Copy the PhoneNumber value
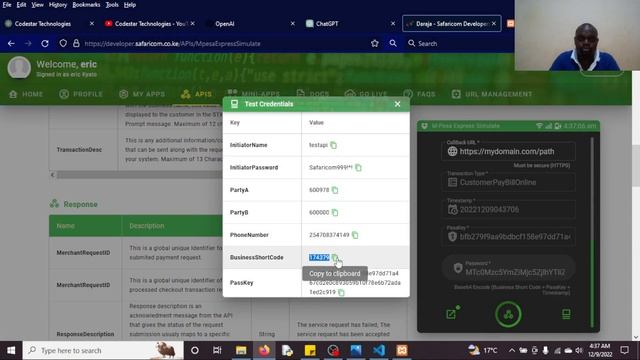This screenshot has height=360, width=640. [x=355, y=235]
